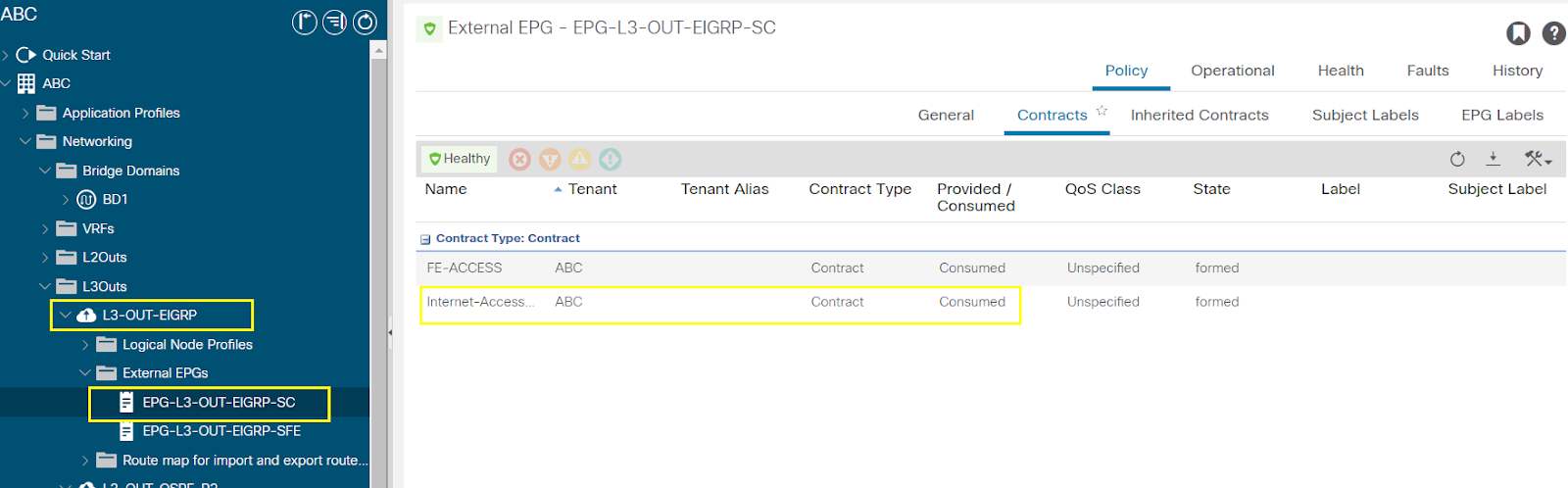Expand the BD1 tree node
The height and width of the screenshot is (488, 1568).
click(66, 199)
